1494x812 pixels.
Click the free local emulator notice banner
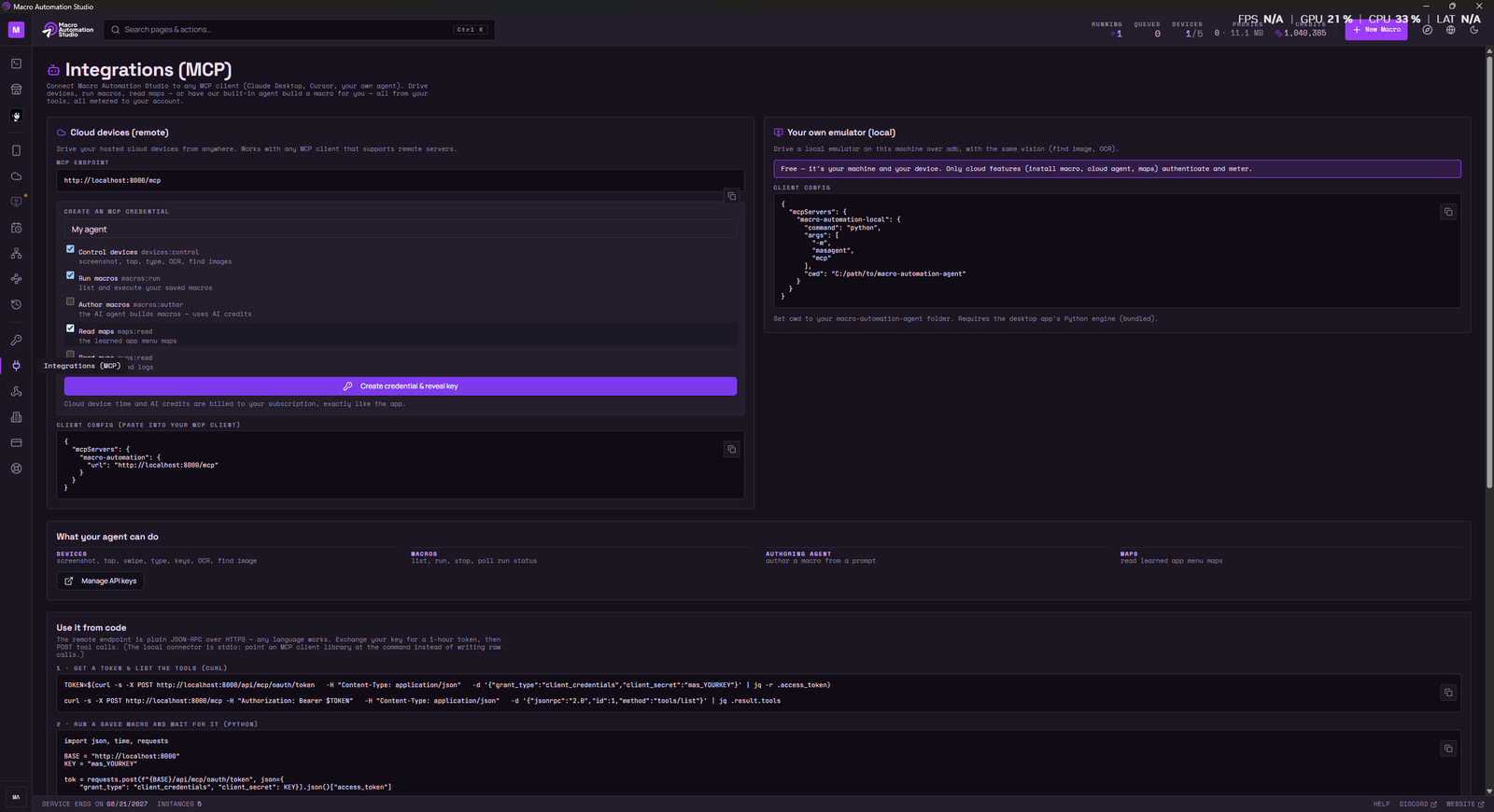[1117, 169]
